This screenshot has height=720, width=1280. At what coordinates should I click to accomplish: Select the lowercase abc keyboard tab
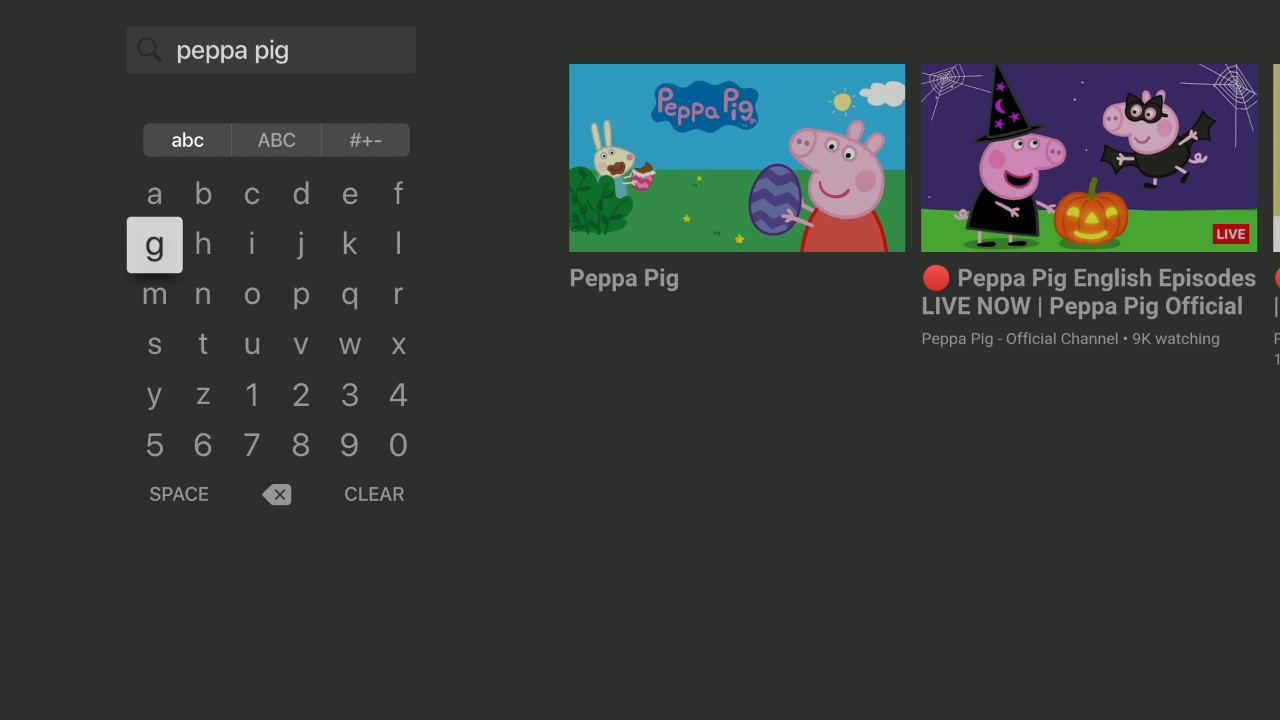(x=187, y=140)
